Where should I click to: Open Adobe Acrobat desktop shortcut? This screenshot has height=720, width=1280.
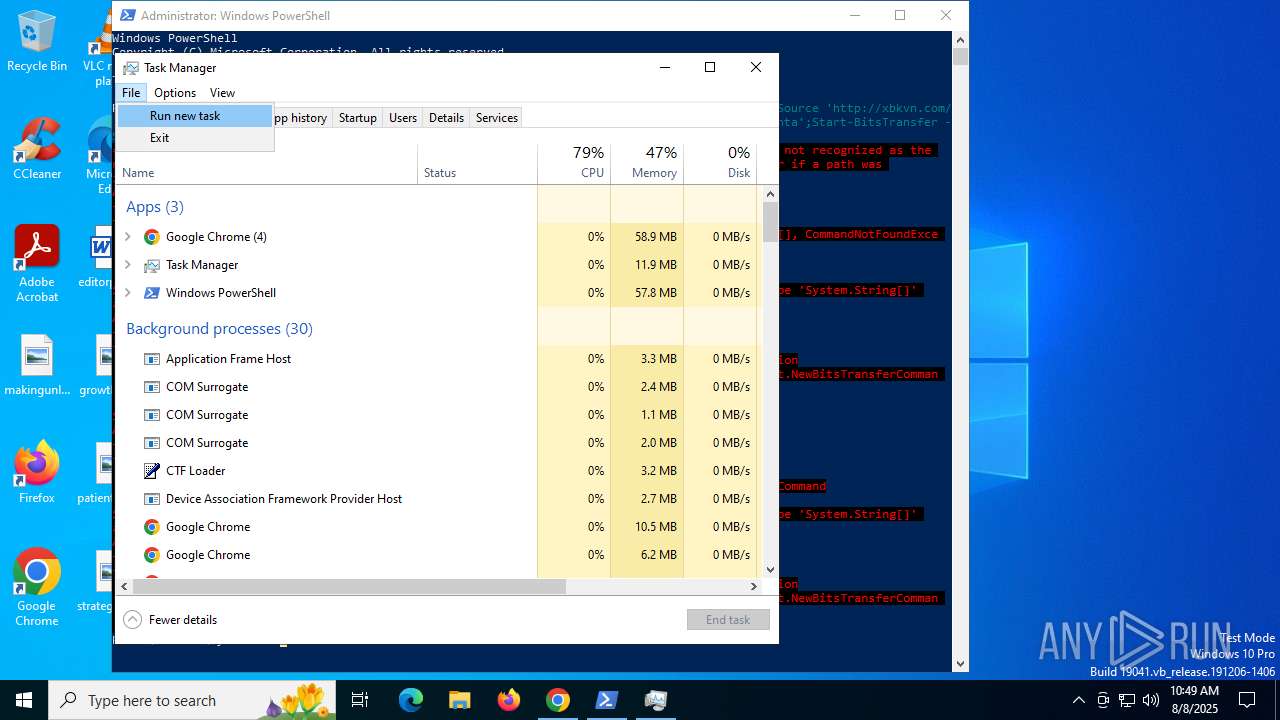37,264
